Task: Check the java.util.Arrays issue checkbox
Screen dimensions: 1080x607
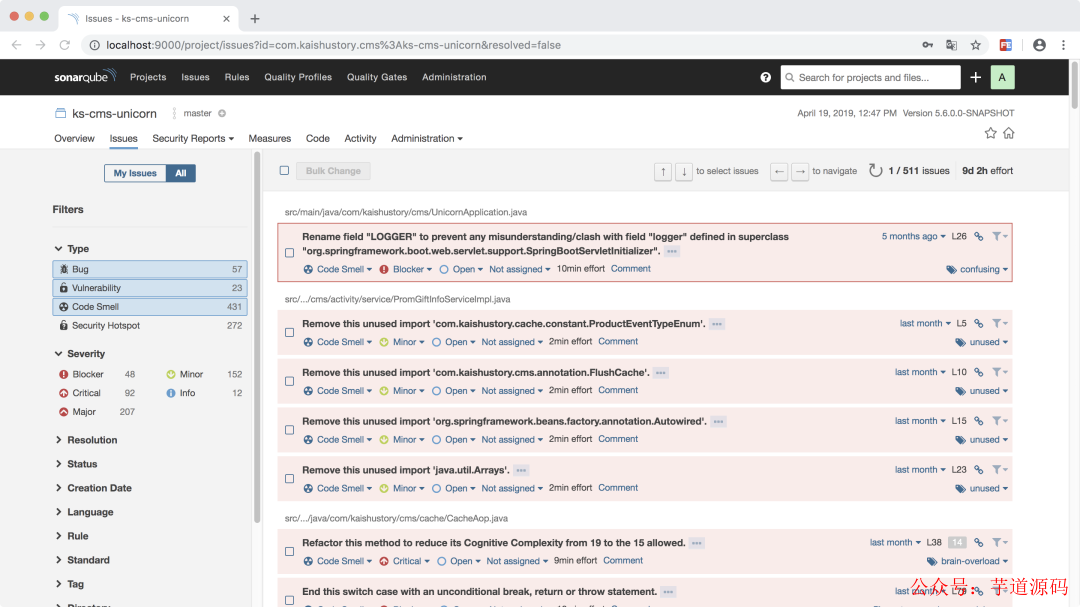Action: [x=289, y=479]
